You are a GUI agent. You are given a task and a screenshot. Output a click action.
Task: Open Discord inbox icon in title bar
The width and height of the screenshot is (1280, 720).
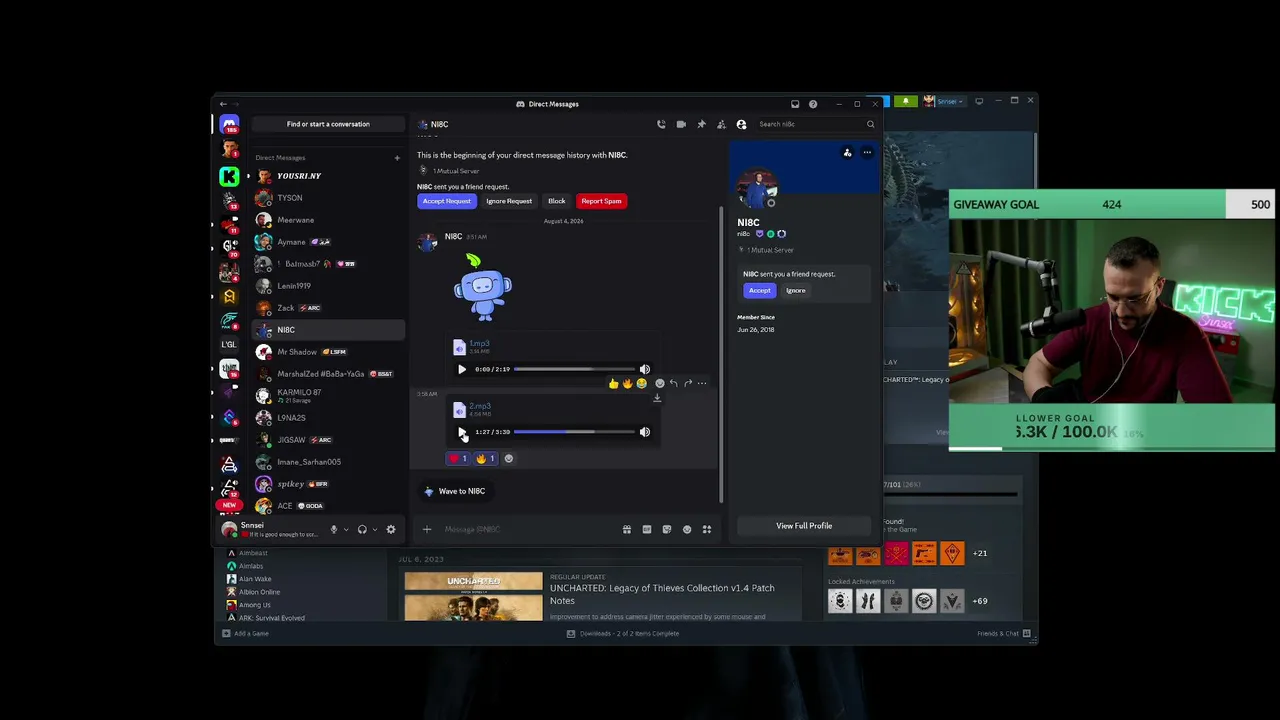coord(795,104)
